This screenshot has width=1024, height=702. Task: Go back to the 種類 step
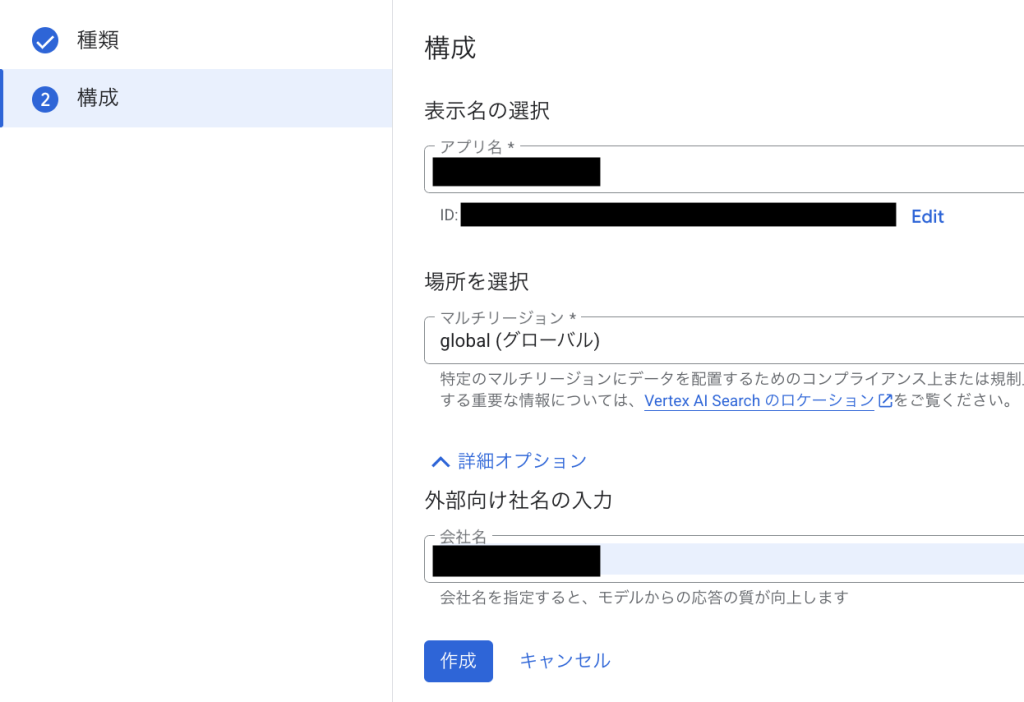click(98, 41)
